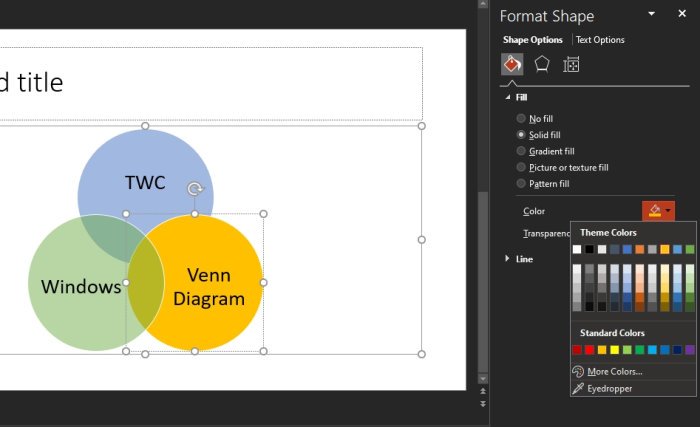Open the Size & Properties tab icon

tap(571, 65)
